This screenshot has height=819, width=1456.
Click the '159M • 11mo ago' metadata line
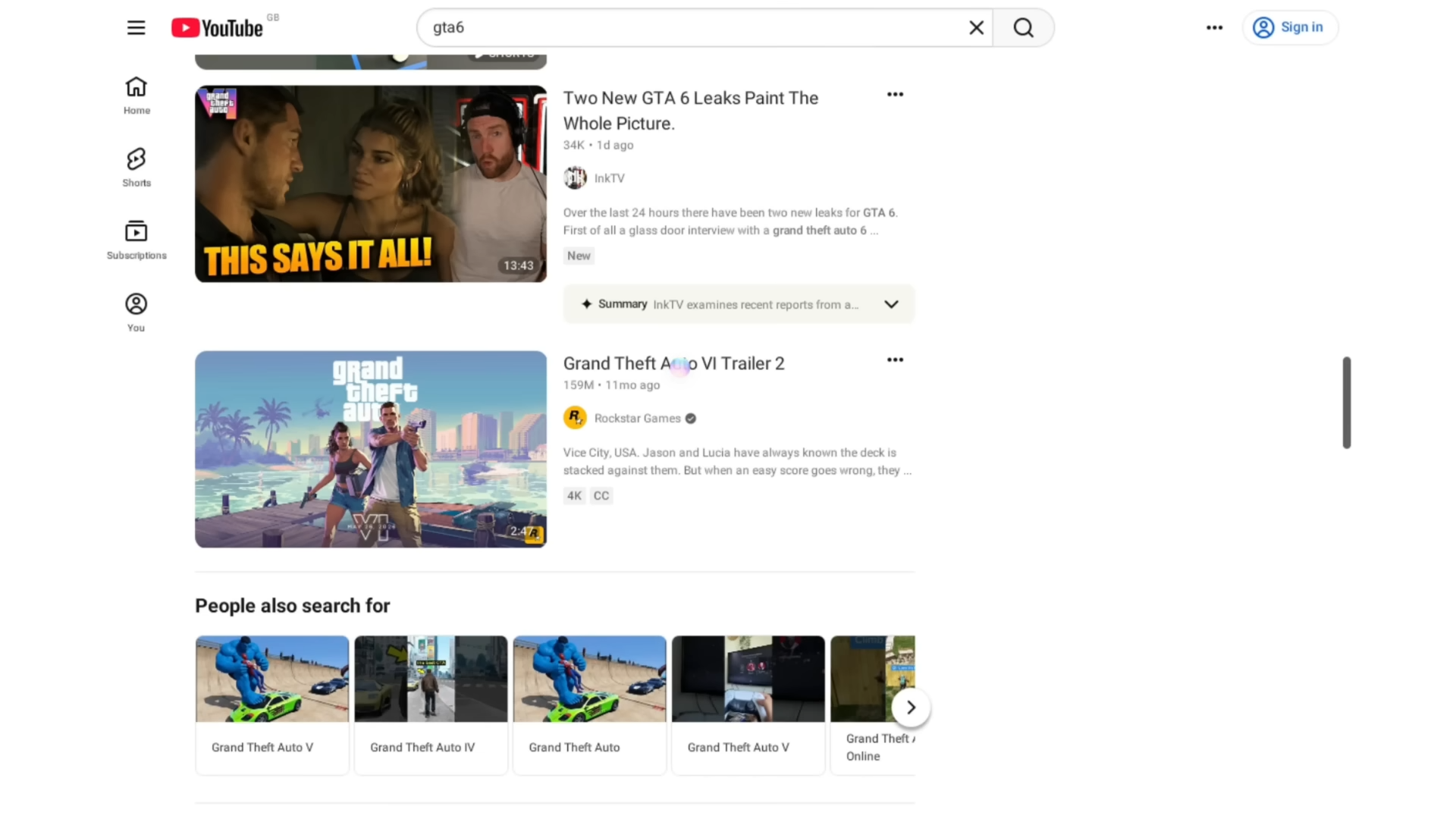611,385
